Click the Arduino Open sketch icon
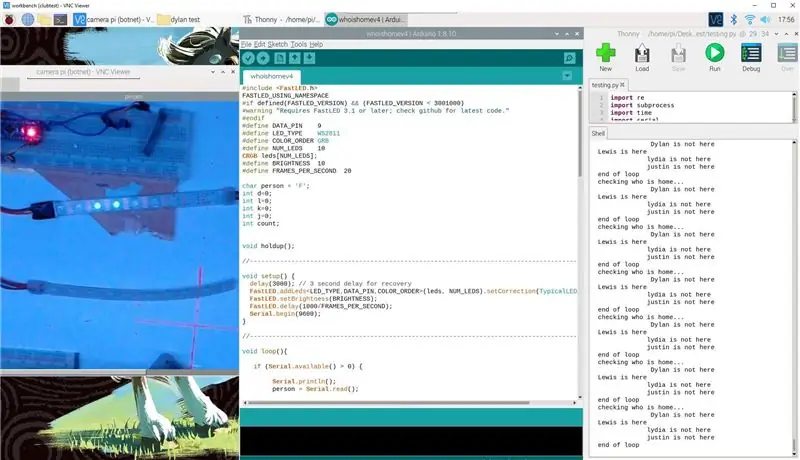Screen dimensions: 800x460 tap(294, 58)
